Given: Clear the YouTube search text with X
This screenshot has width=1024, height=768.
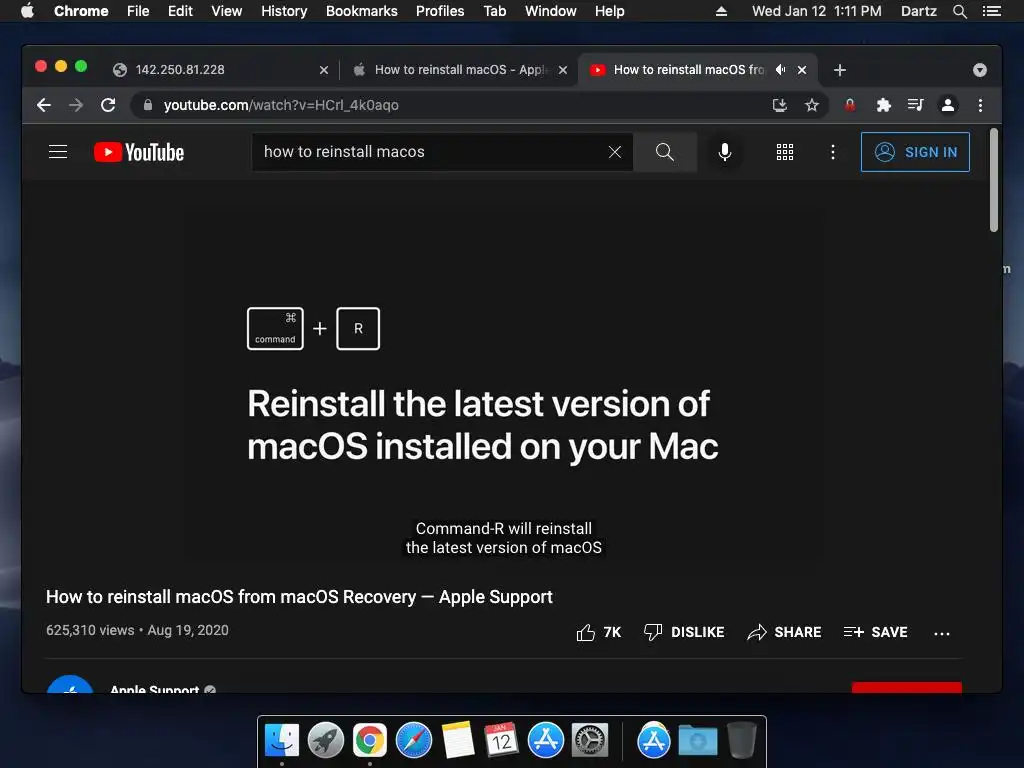Looking at the screenshot, I should coord(615,152).
